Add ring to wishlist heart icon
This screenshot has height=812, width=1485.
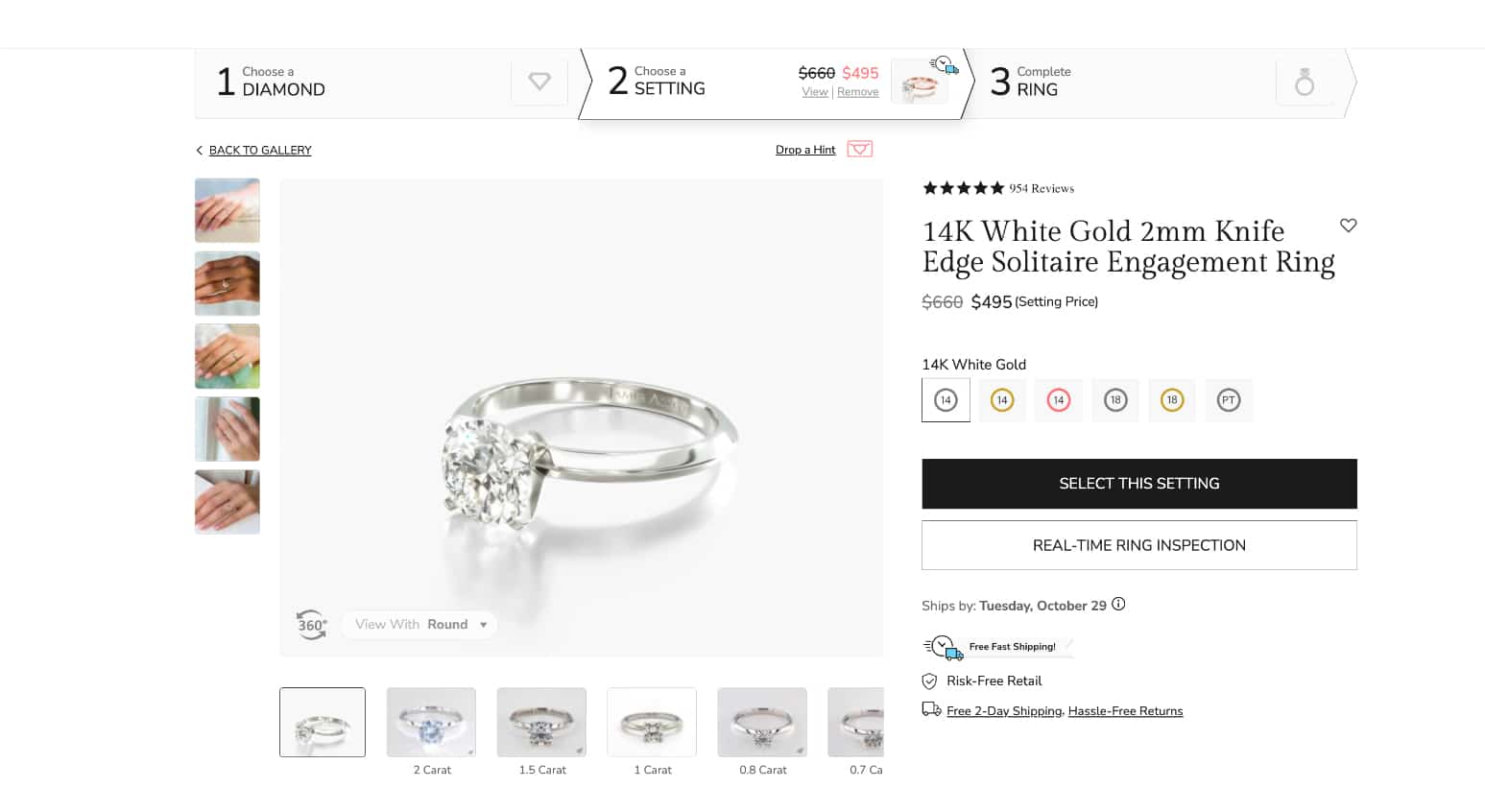pyautogui.click(x=1348, y=226)
